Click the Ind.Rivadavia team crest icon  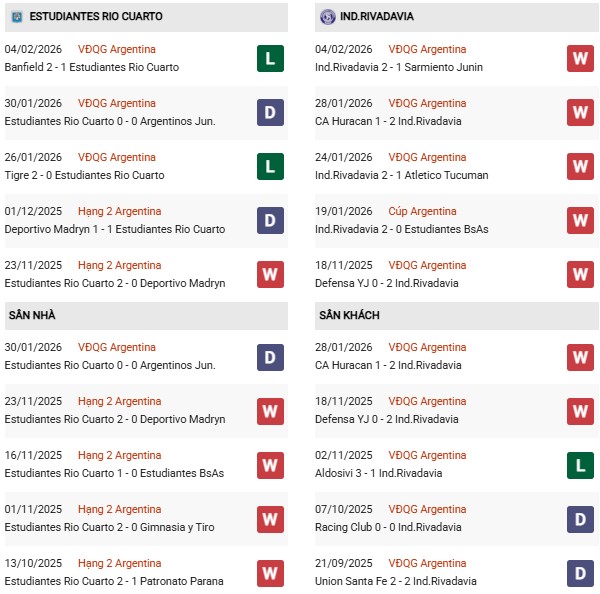pyautogui.click(x=327, y=17)
